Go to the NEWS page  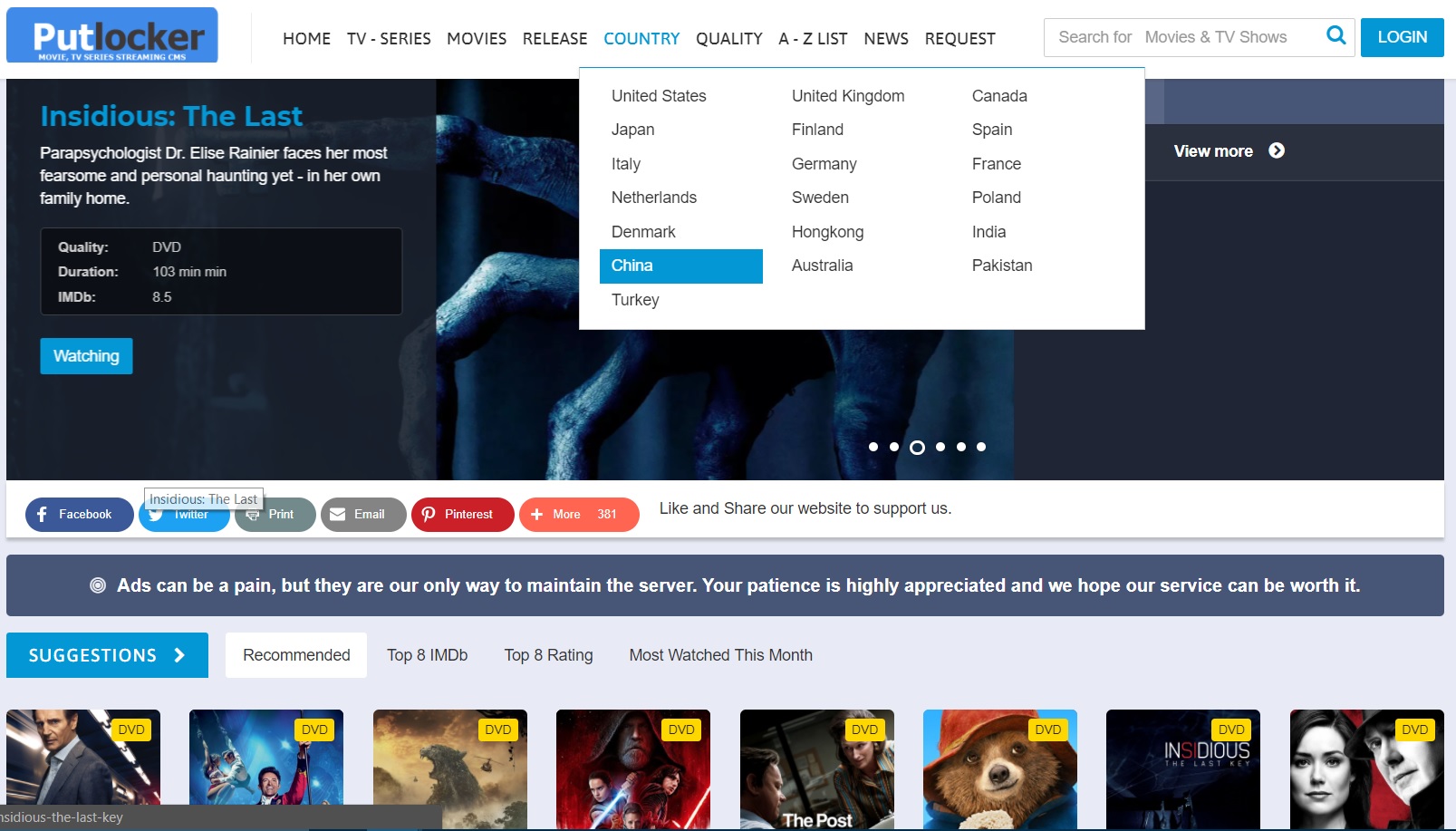point(886,39)
